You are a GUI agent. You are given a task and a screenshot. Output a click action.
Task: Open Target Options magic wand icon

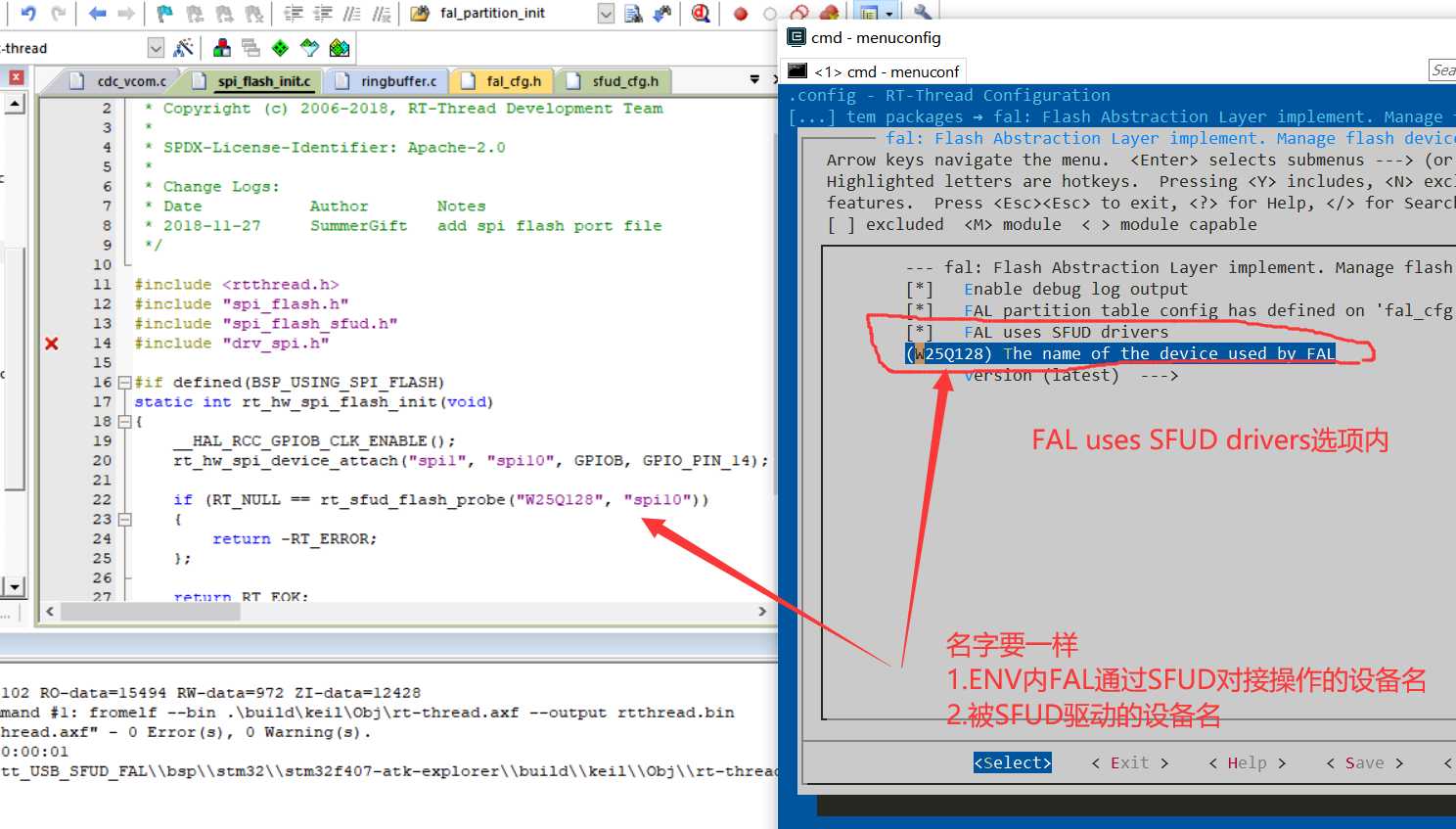point(183,47)
